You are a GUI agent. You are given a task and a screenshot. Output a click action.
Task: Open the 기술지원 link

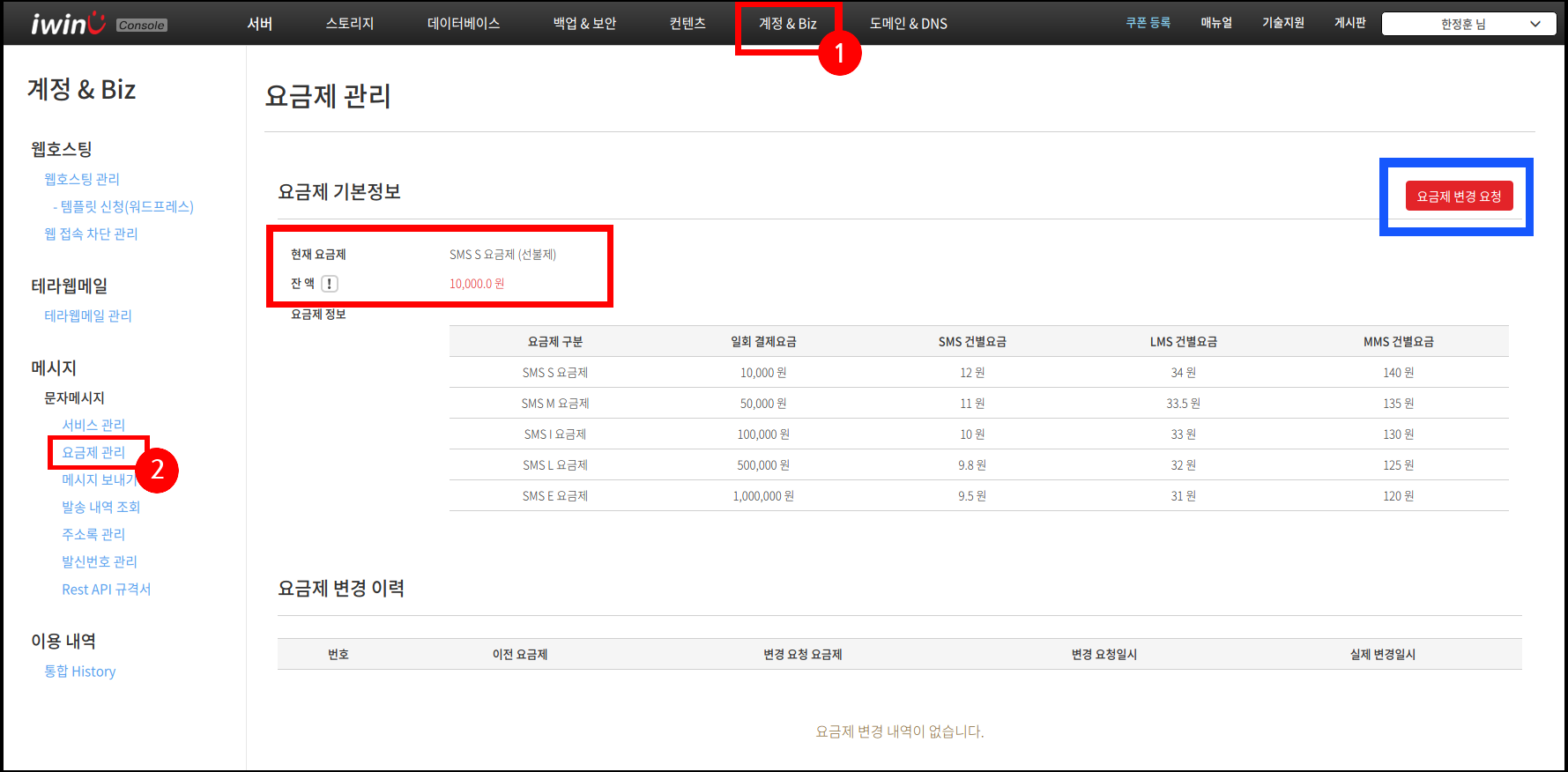coord(1283,23)
